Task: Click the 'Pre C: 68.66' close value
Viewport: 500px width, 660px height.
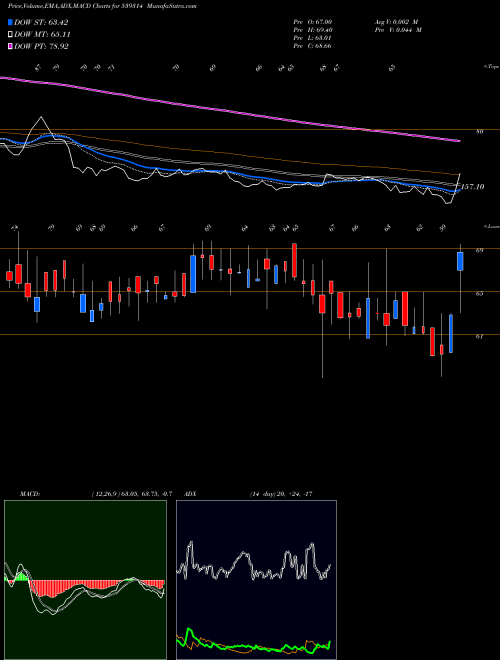Action: pos(313,46)
